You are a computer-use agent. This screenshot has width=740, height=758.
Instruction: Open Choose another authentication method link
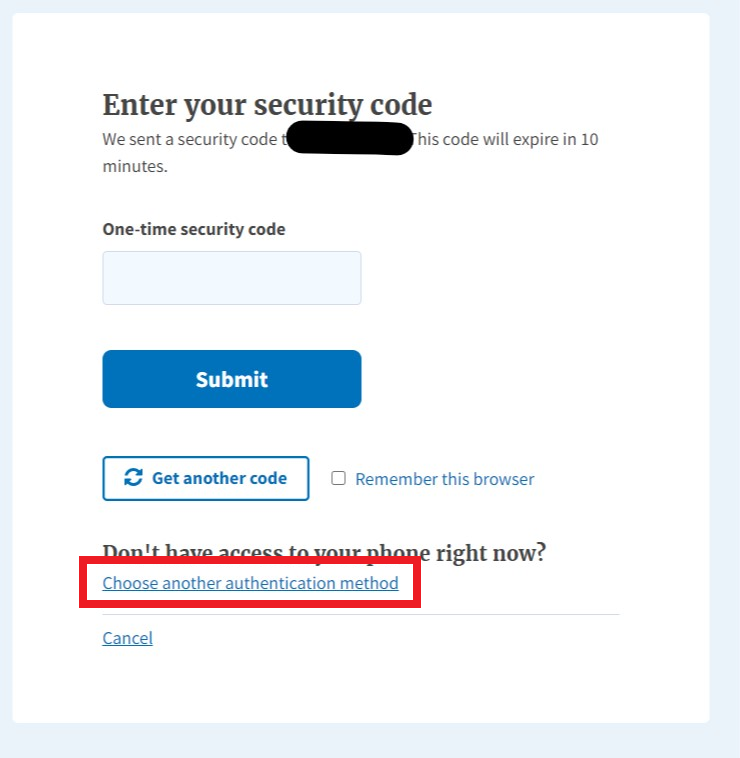pyautogui.click(x=250, y=583)
